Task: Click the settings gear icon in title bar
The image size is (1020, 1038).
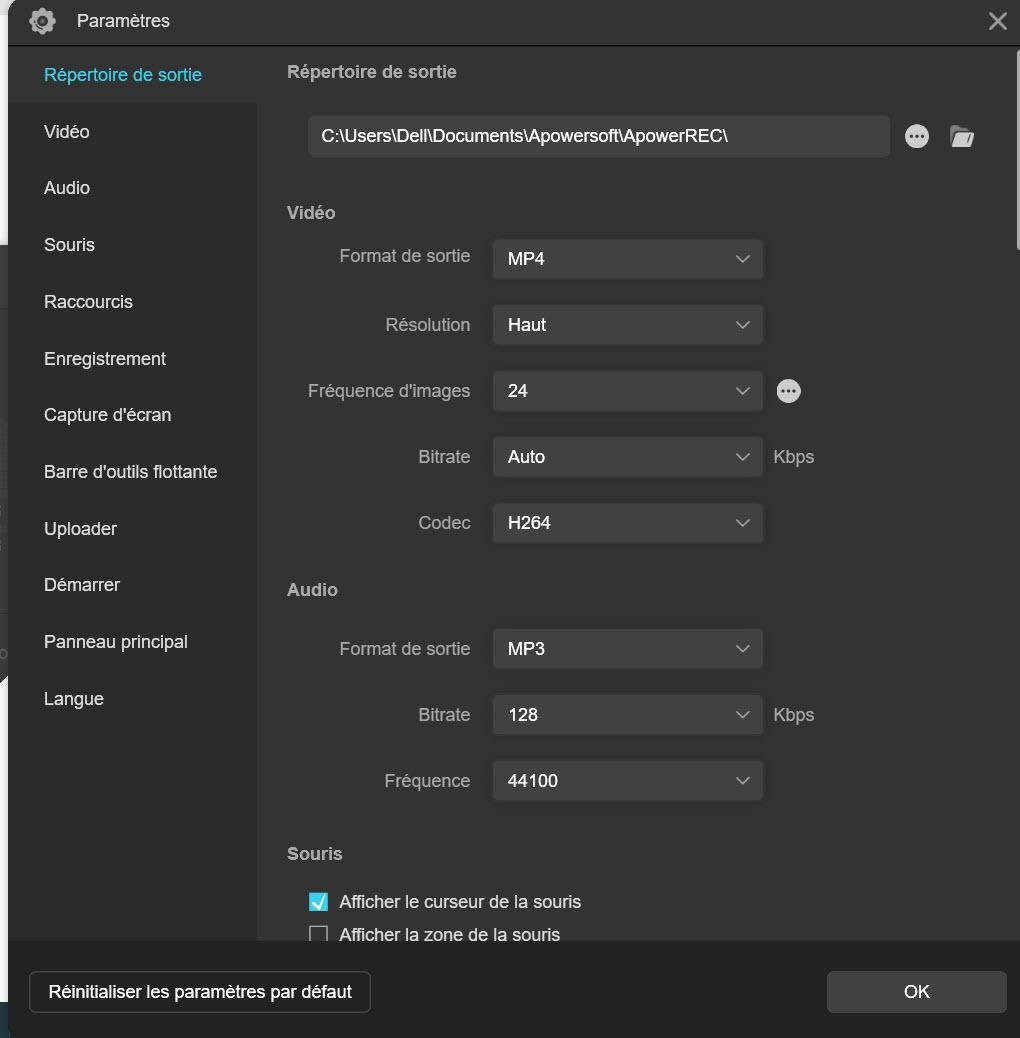Action: tap(42, 21)
